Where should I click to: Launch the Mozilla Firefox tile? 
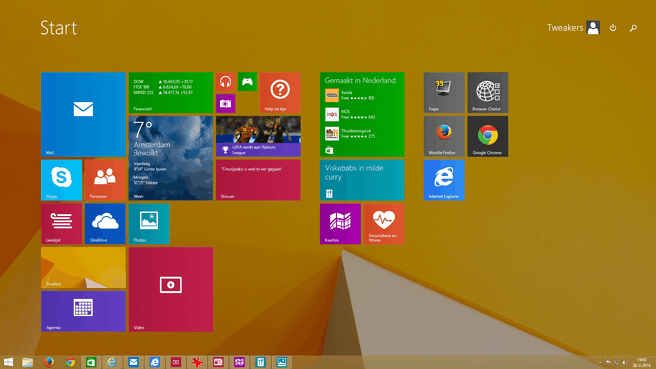pos(444,136)
